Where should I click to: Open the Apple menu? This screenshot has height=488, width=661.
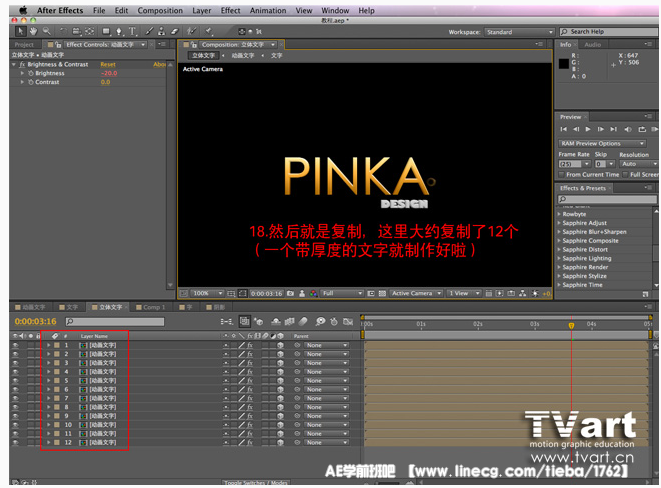click(x=23, y=10)
